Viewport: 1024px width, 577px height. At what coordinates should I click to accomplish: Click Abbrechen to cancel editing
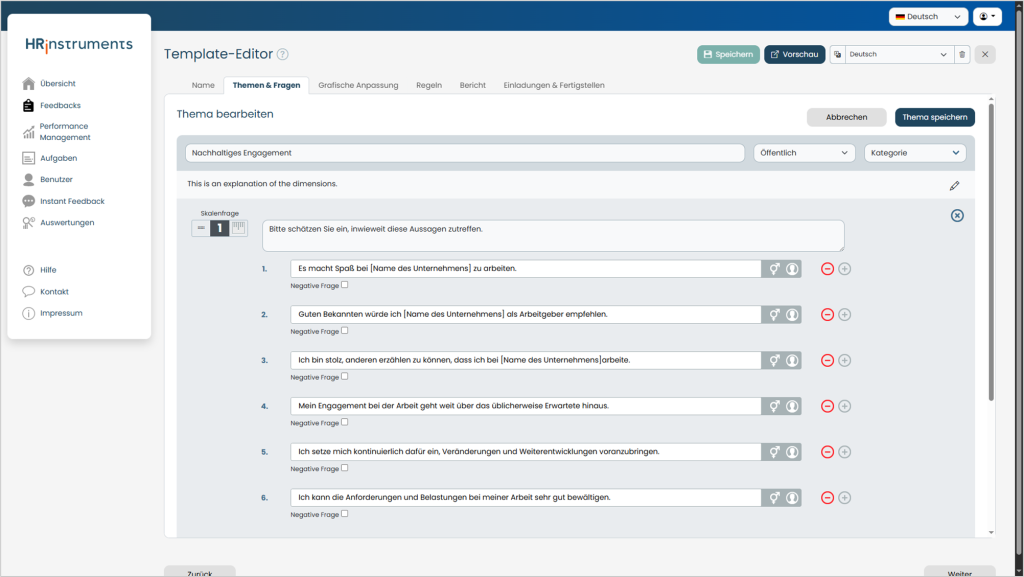pos(846,117)
